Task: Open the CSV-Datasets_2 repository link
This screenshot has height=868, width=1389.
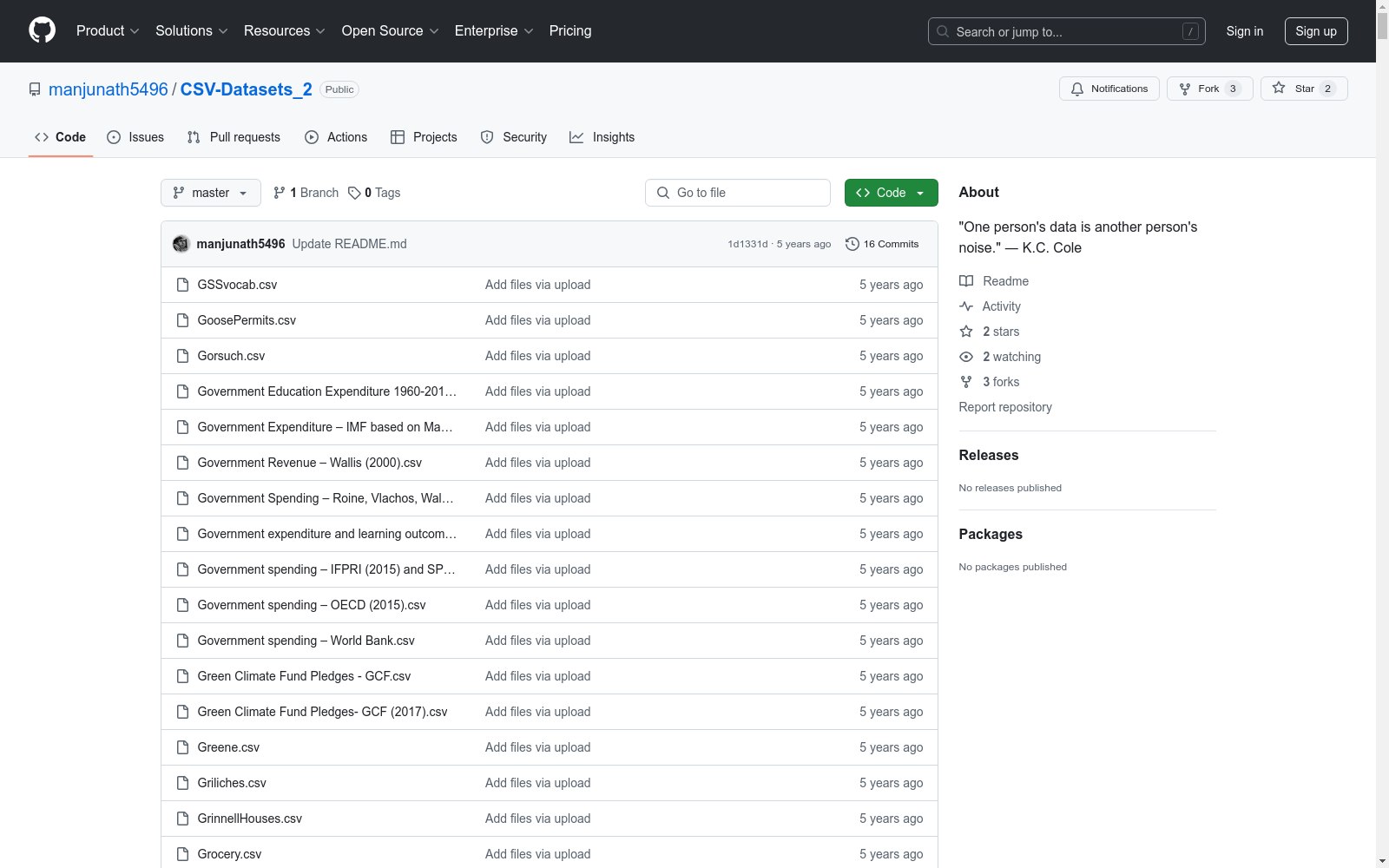Action: [247, 89]
